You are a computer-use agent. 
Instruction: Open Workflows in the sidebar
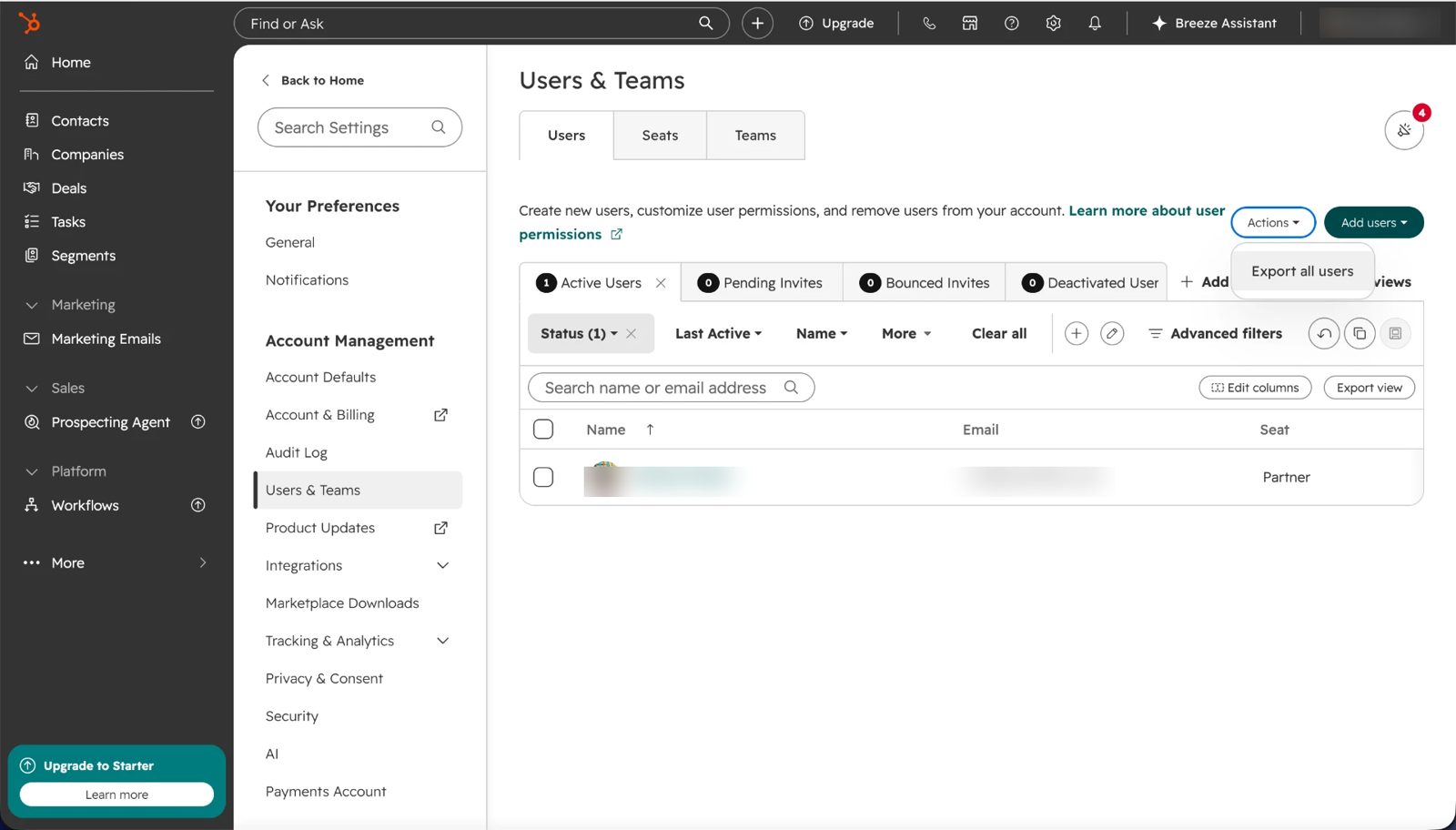tap(85, 505)
